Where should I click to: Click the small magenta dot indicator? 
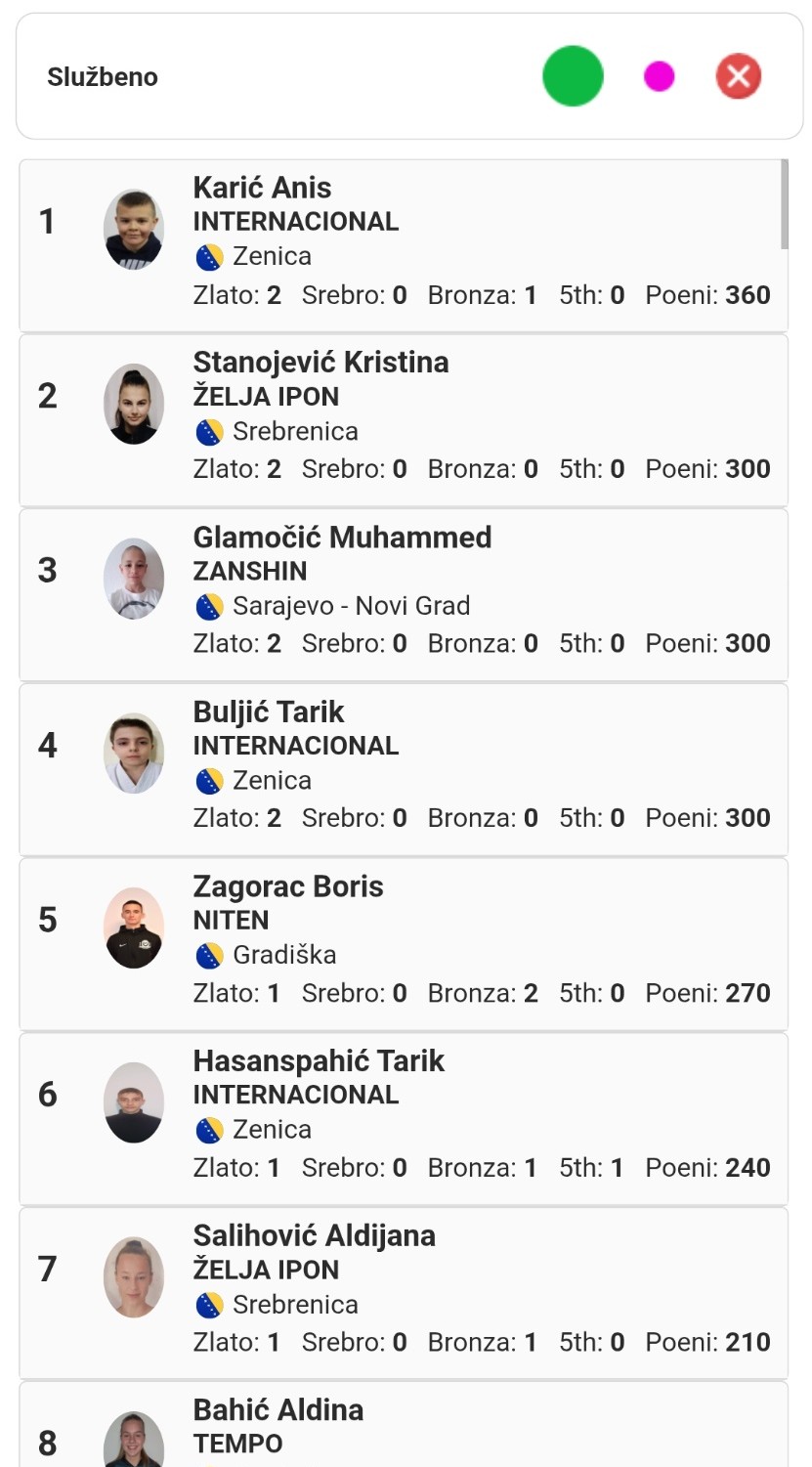(x=660, y=76)
